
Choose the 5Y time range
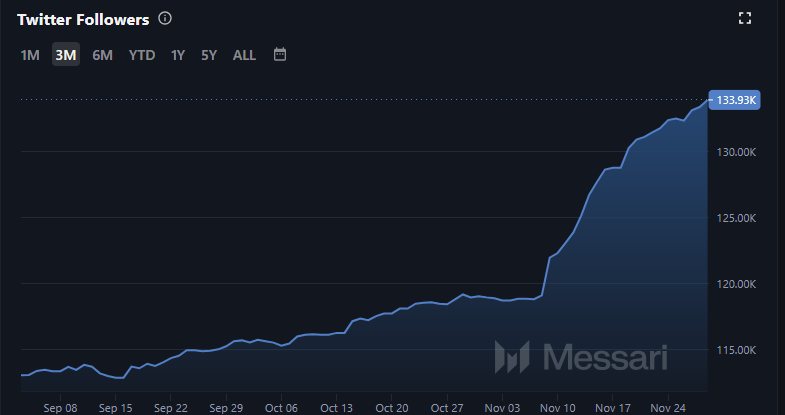pyautogui.click(x=209, y=55)
